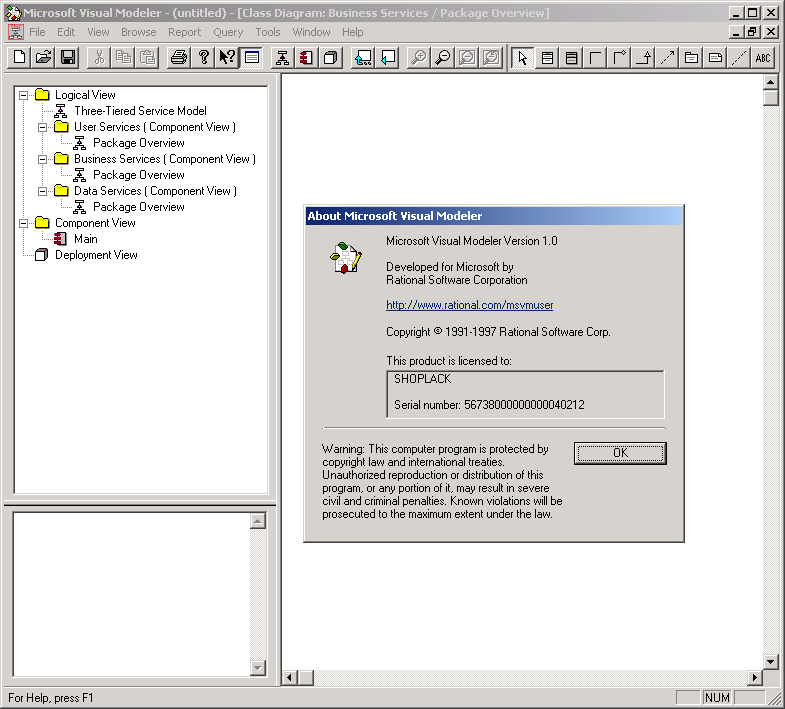The height and width of the screenshot is (709, 785).
Task: Click the Zoom In magnifier icon
Action: [x=419, y=58]
